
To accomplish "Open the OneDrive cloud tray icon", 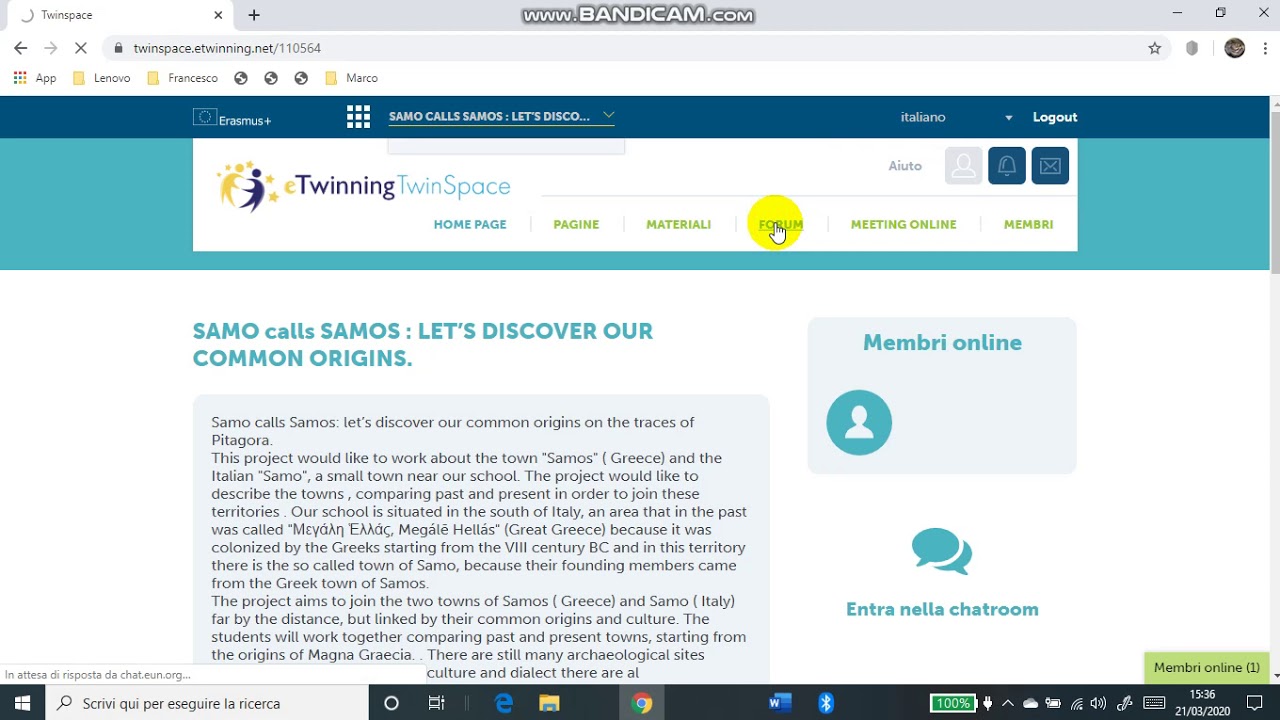I will tap(1030, 703).
